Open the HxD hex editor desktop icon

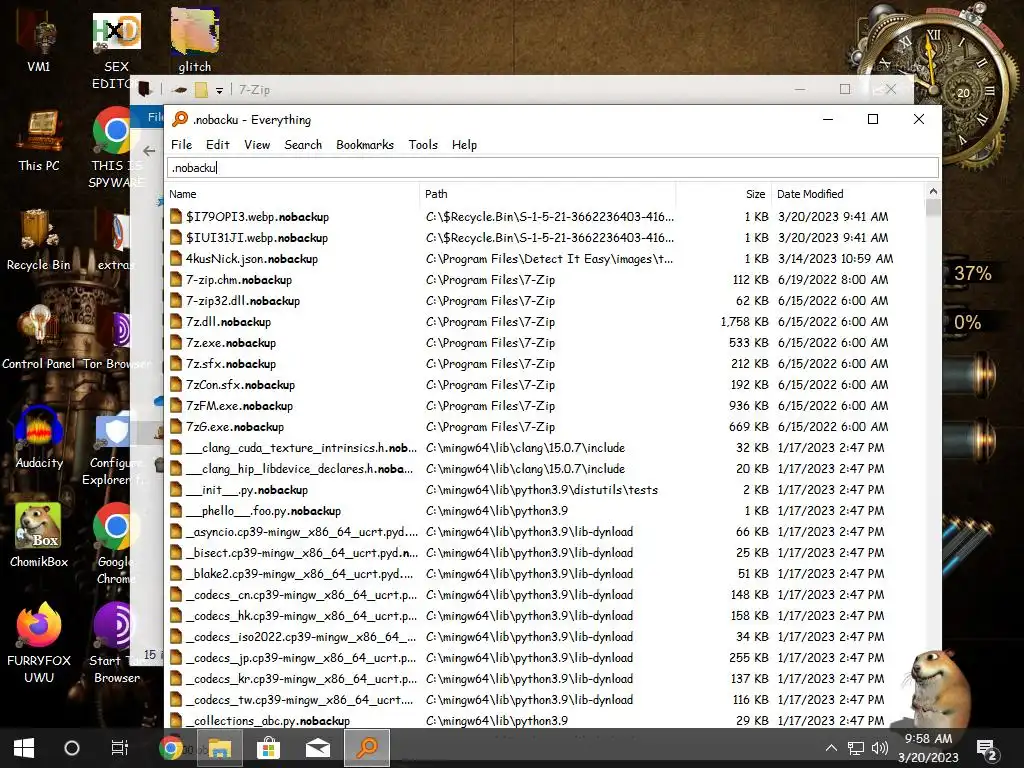(x=116, y=49)
